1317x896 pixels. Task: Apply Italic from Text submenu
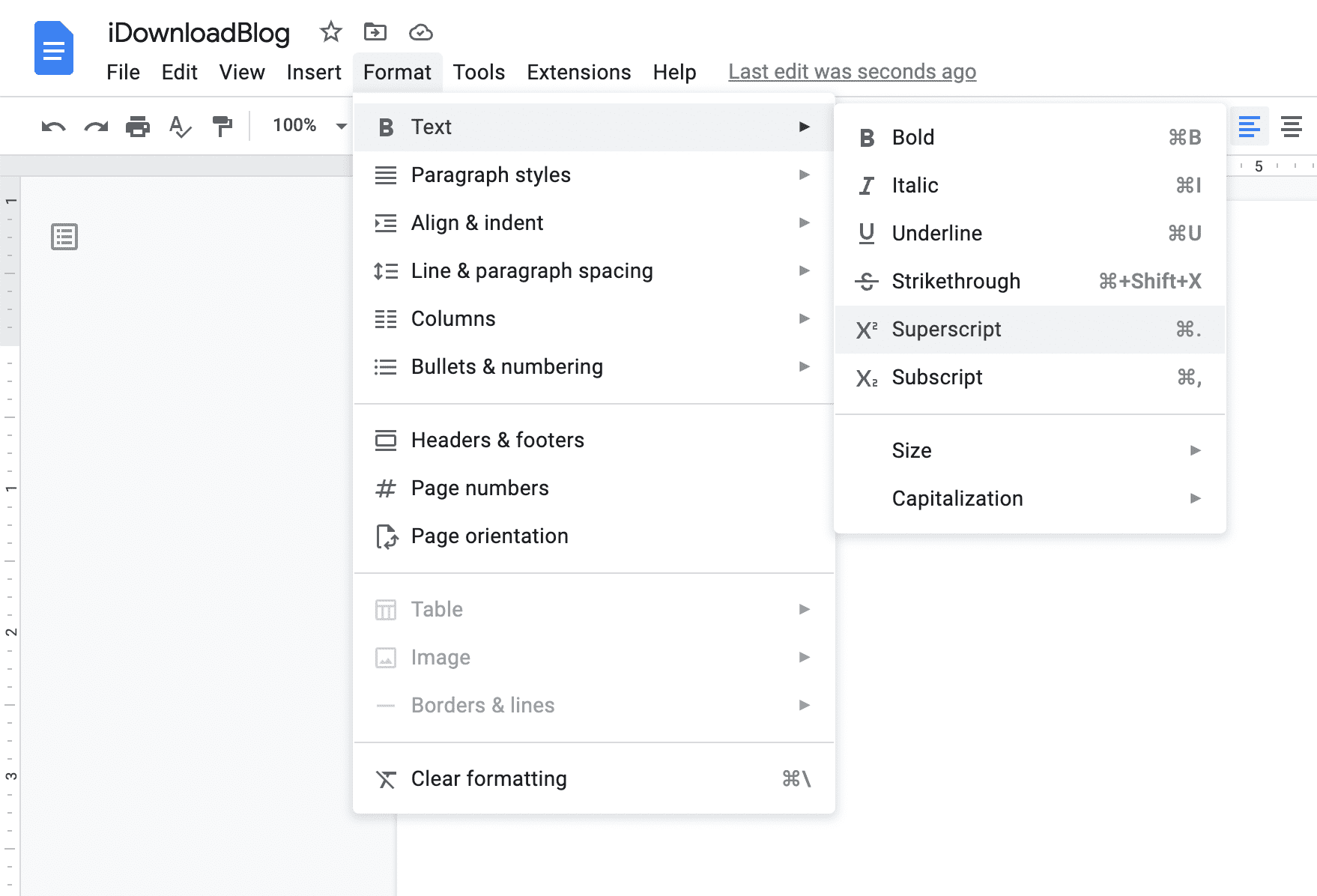coord(1030,186)
